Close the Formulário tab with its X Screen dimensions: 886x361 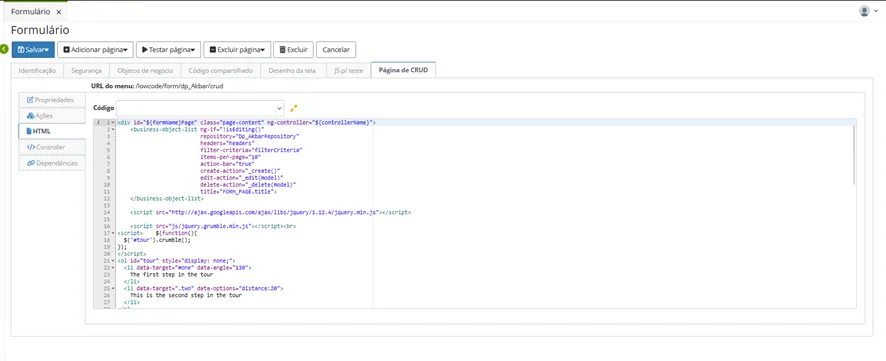[x=59, y=12]
